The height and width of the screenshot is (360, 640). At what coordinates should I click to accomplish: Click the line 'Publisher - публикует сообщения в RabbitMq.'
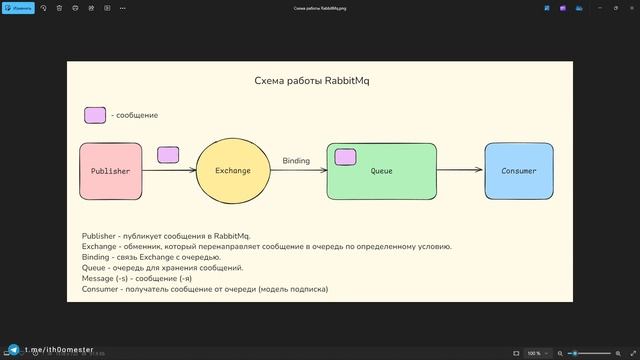(x=166, y=236)
